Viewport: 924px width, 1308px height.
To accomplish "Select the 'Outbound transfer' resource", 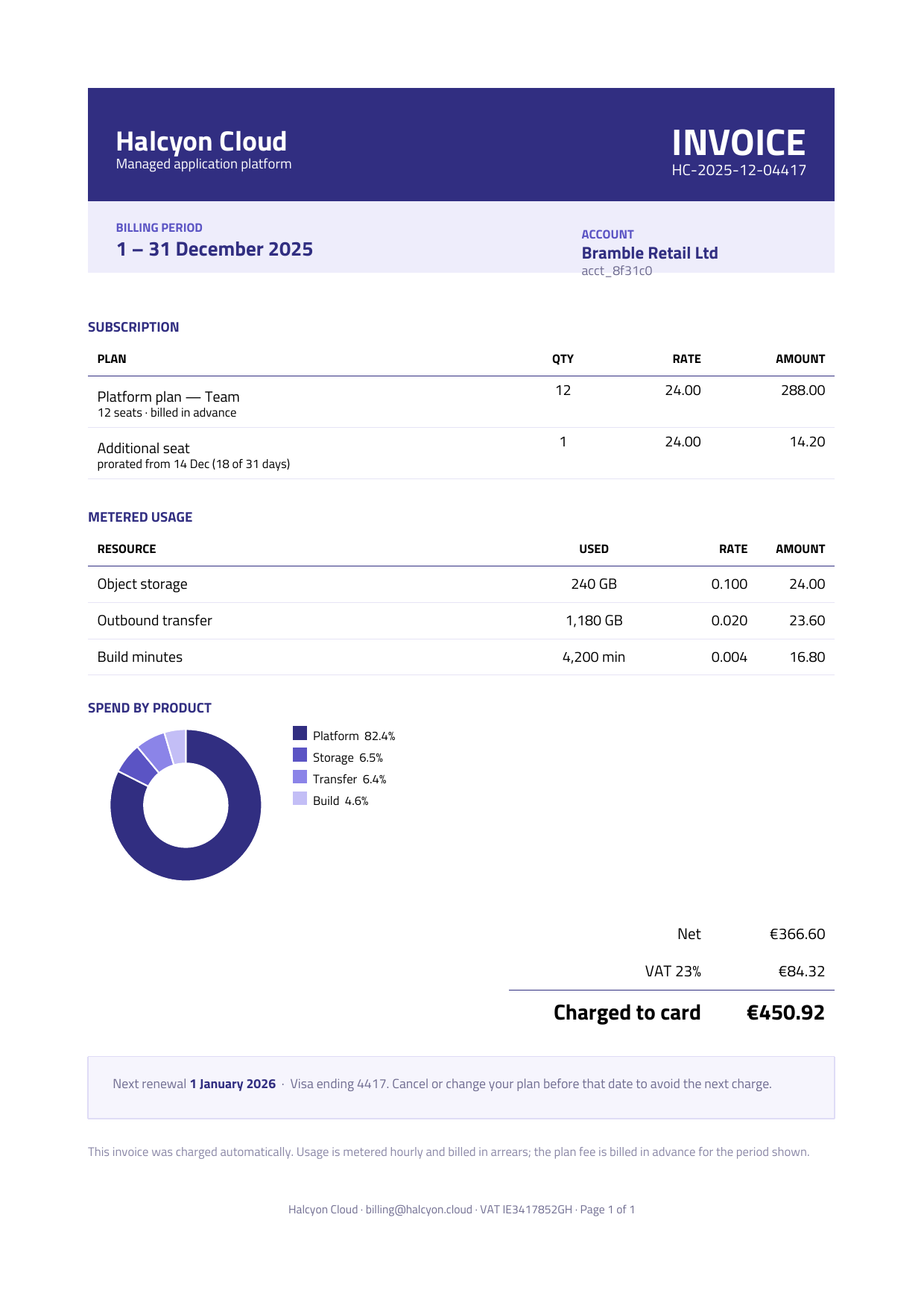I will [154, 621].
